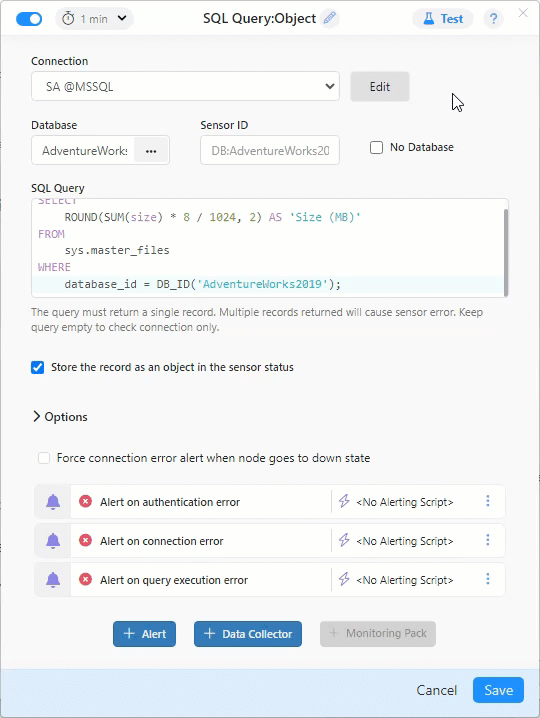Open the 1 min interval dropdown
The image size is (540, 718).
pos(94,19)
